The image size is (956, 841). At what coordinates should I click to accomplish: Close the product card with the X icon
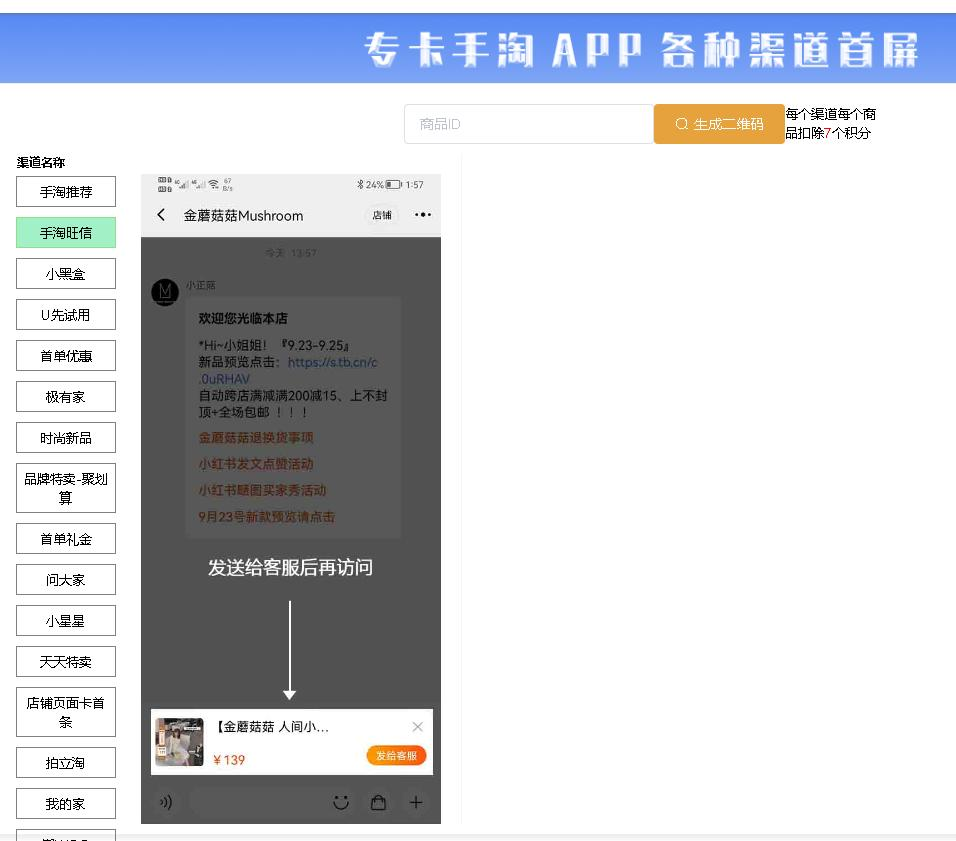click(x=417, y=726)
